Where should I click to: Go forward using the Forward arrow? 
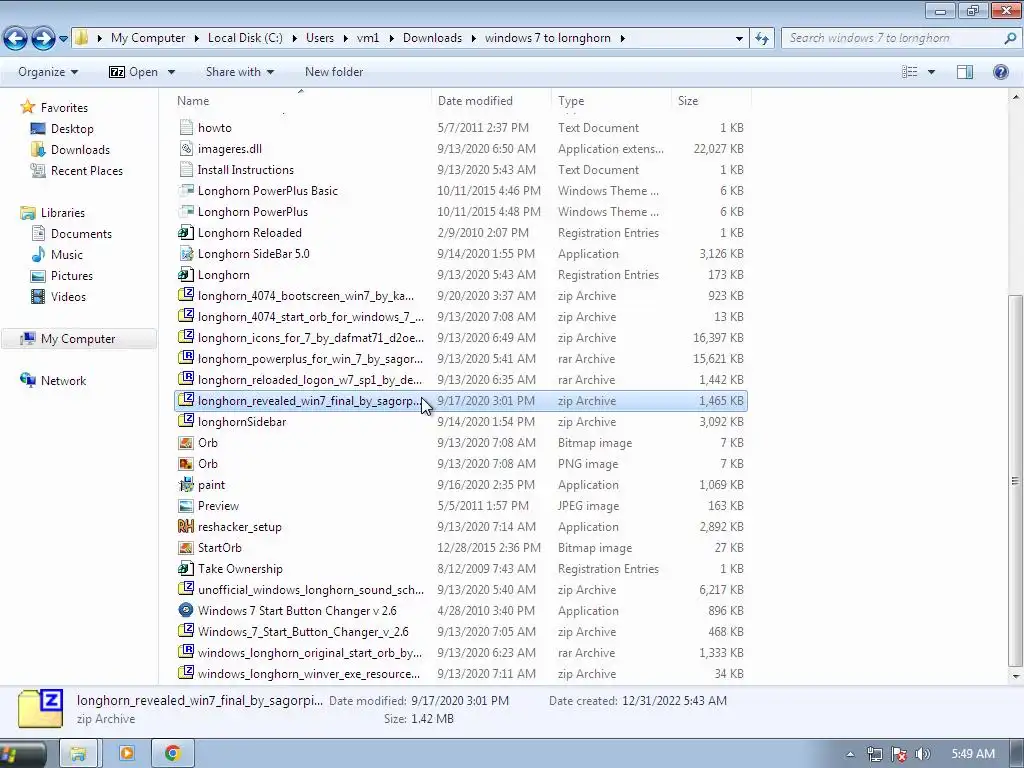pyautogui.click(x=43, y=39)
